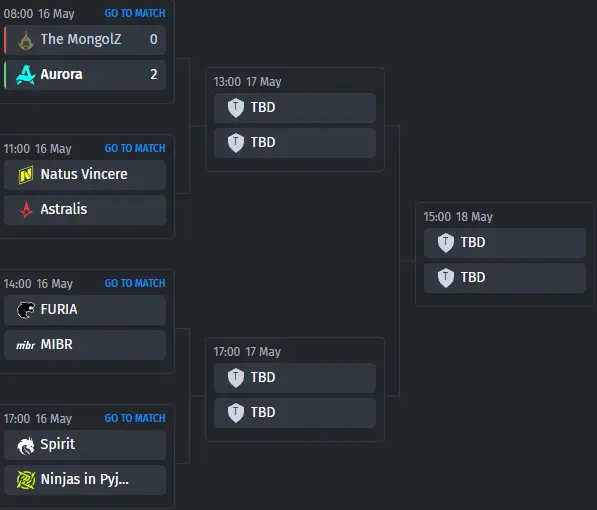Select the FURIA panther logo
The image size is (597, 510).
click(x=26, y=310)
